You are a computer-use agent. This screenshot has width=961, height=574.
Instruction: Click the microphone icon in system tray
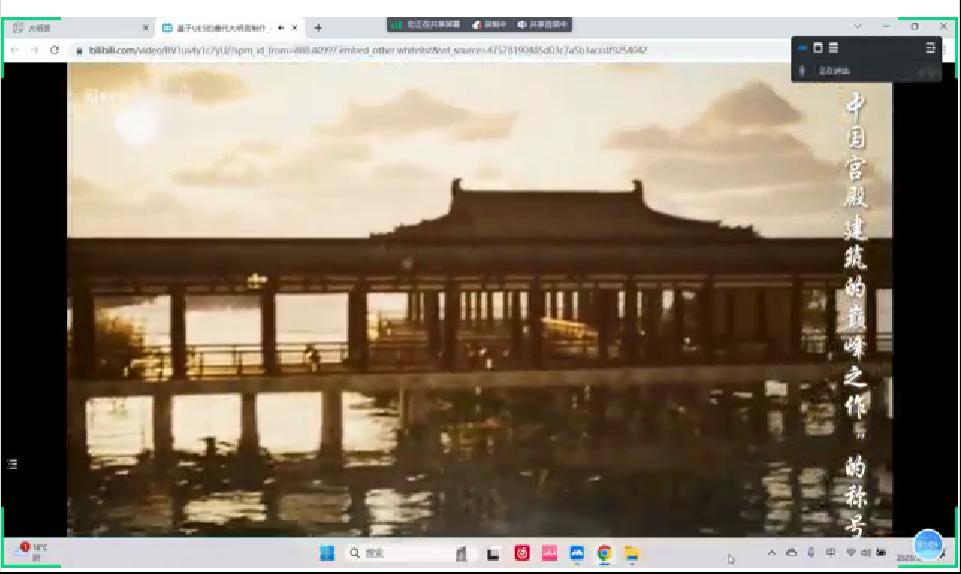pyautogui.click(x=811, y=553)
